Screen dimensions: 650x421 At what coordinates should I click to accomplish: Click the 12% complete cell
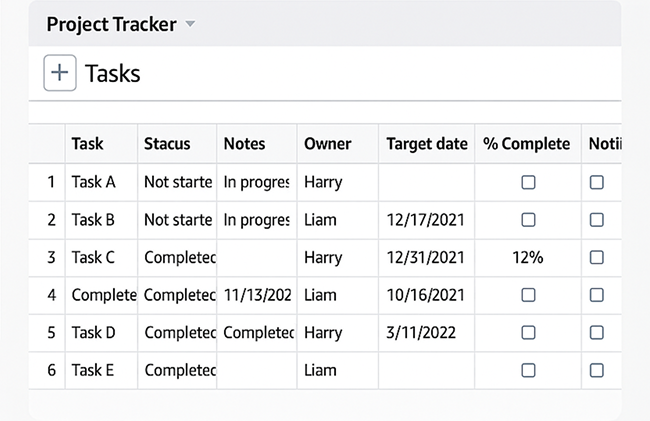[528, 257]
